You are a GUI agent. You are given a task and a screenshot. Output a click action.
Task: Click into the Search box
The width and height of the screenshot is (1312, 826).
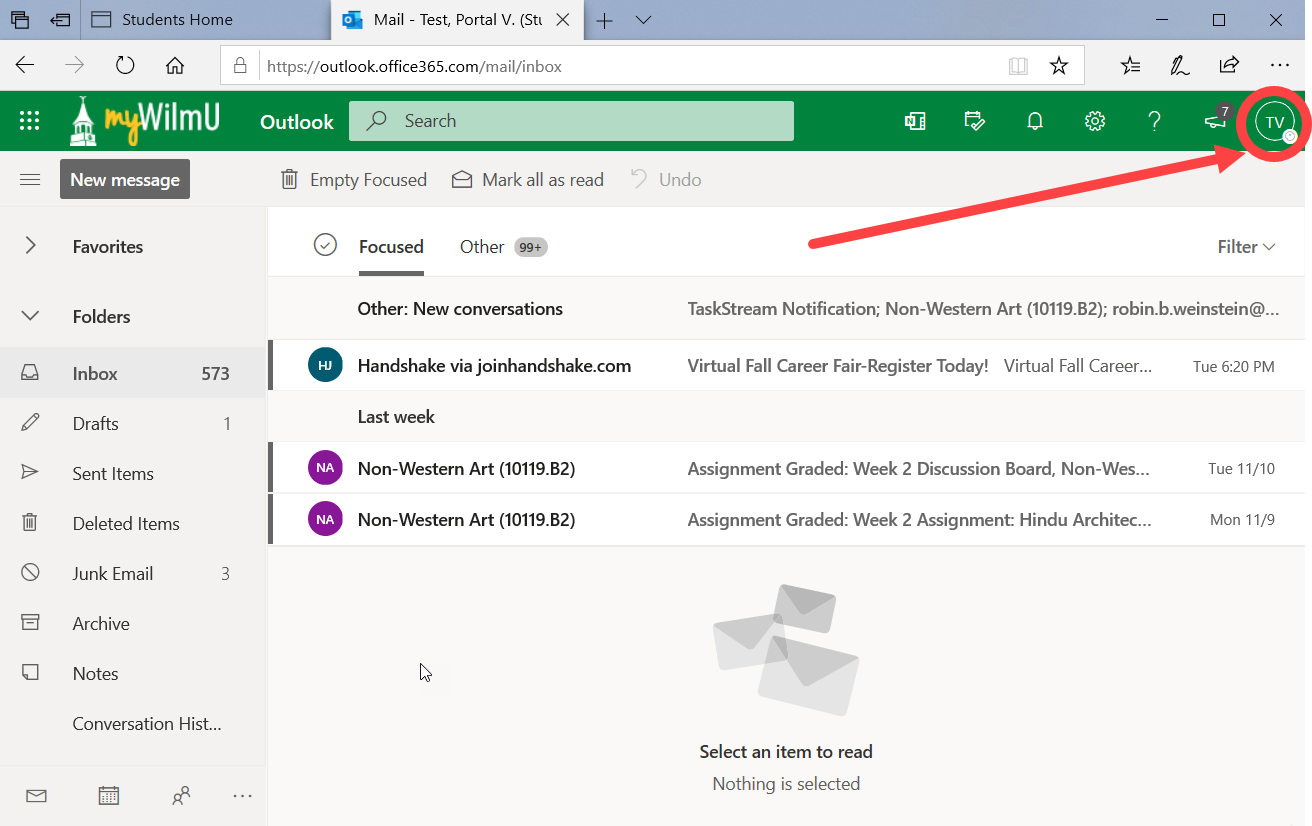point(571,121)
